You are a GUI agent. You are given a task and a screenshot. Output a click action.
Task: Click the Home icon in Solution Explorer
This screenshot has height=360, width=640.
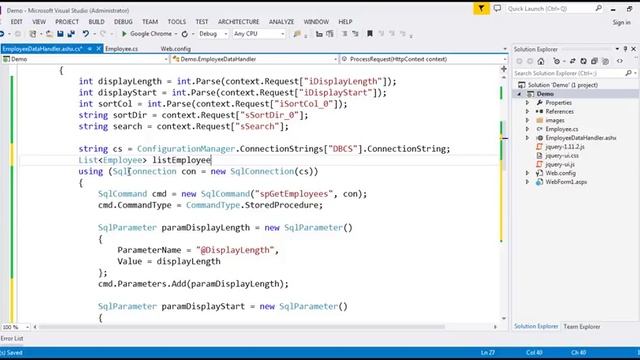pyautogui.click(x=541, y=61)
